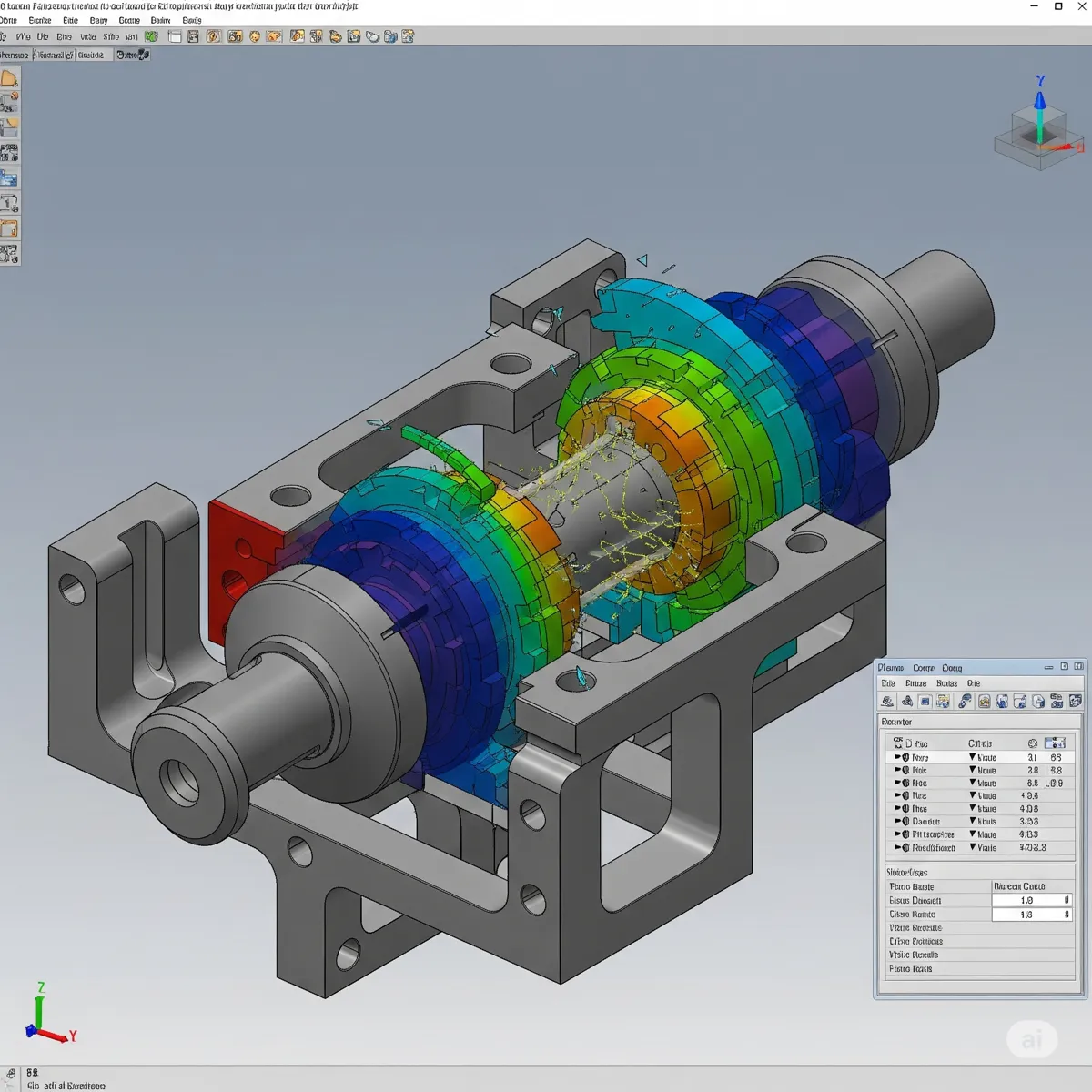Viewport: 1092px width, 1092px height.
Task: Open the 'Gcme' menu in menu bar
Action: pos(129,20)
